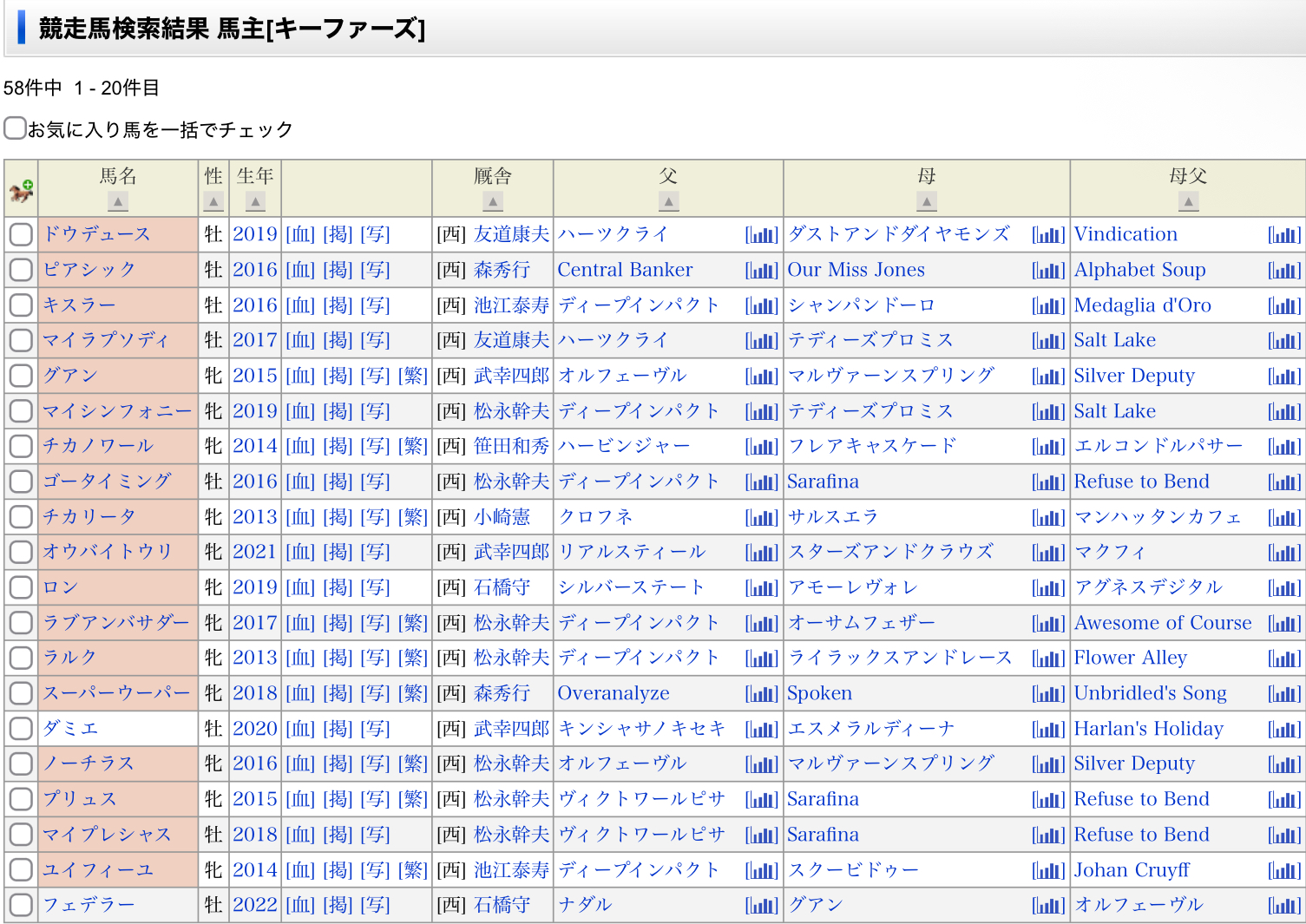Open the chart icon next to Alphabet Soup
This screenshot has height=924, width=1306.
[1283, 271]
